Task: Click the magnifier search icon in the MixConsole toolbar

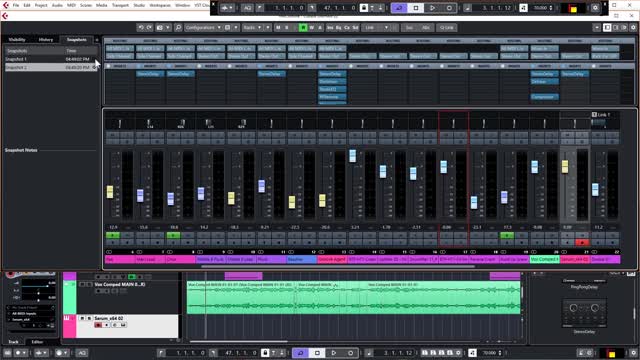Action: 178,28
